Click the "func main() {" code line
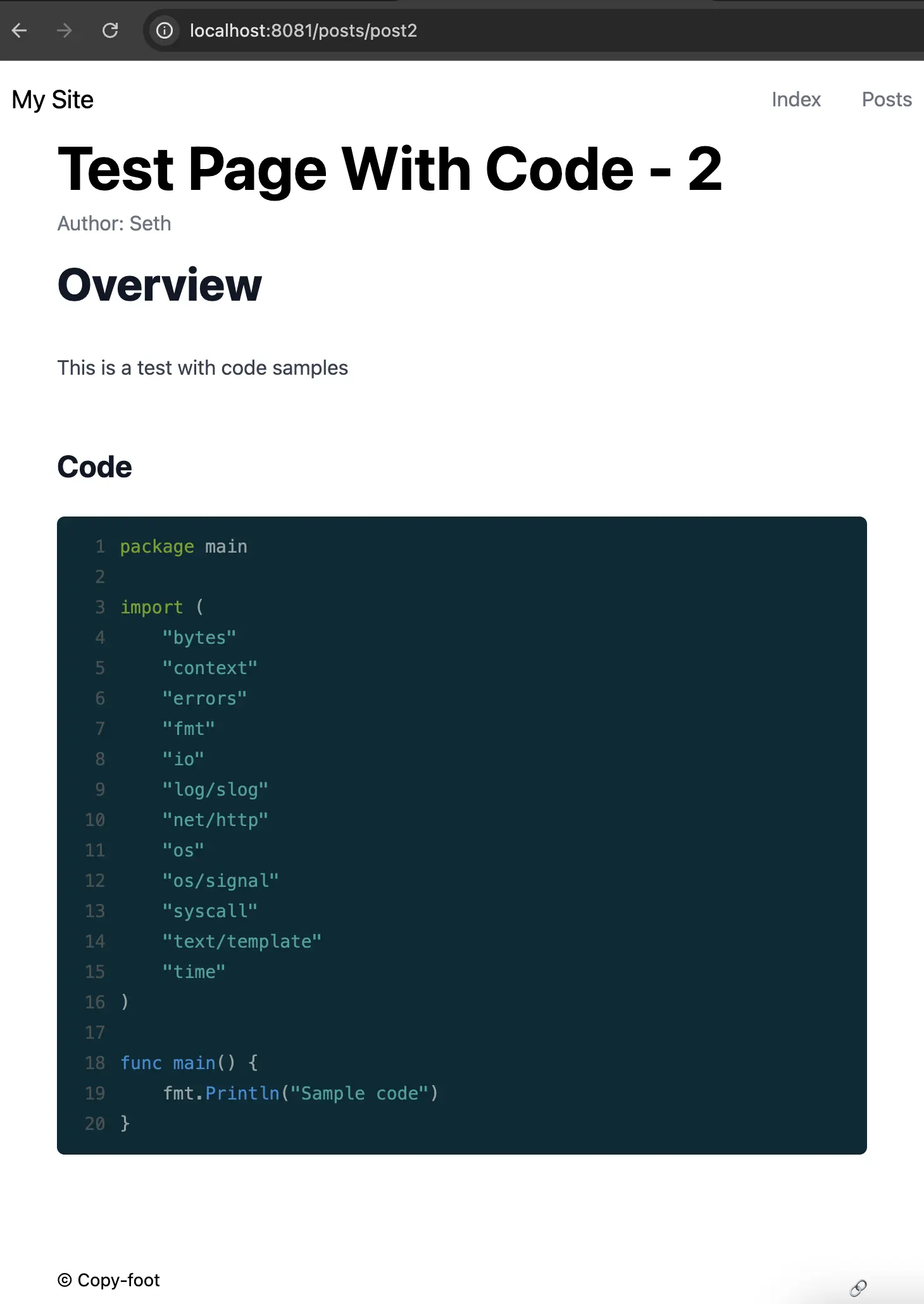924x1304 pixels. pyautogui.click(x=189, y=1063)
